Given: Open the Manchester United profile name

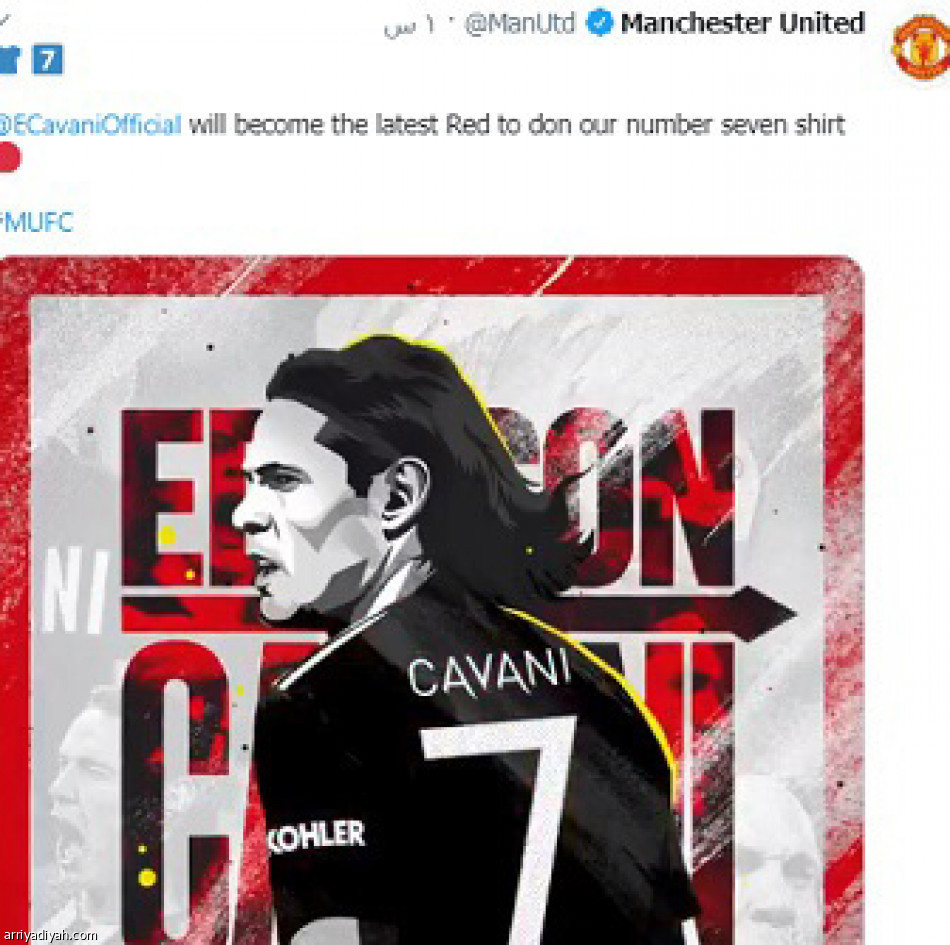Looking at the screenshot, I should 743,24.
